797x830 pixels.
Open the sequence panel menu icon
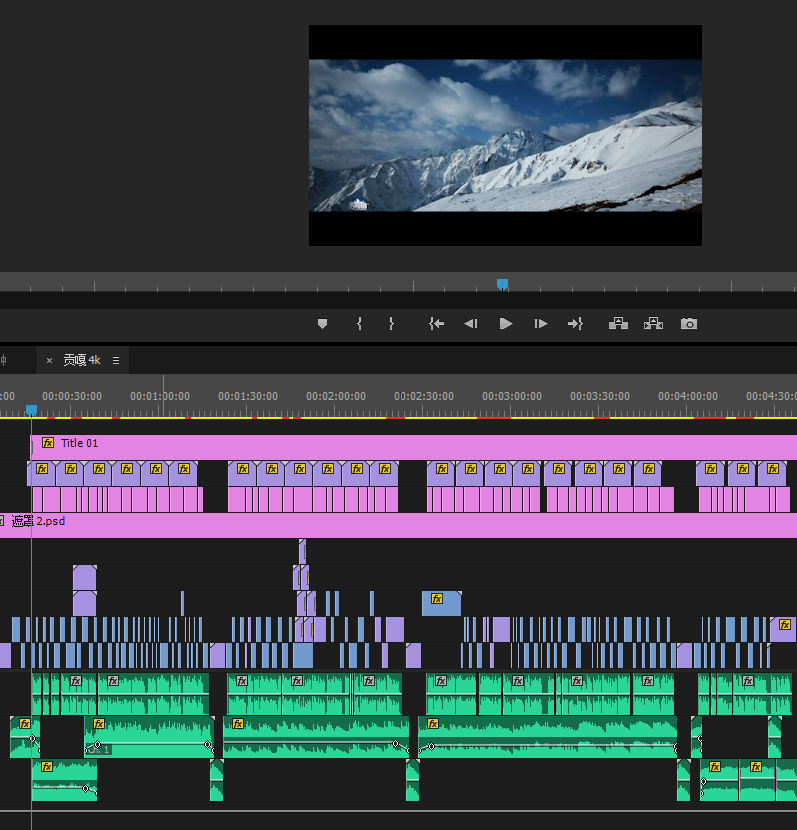click(x=116, y=360)
